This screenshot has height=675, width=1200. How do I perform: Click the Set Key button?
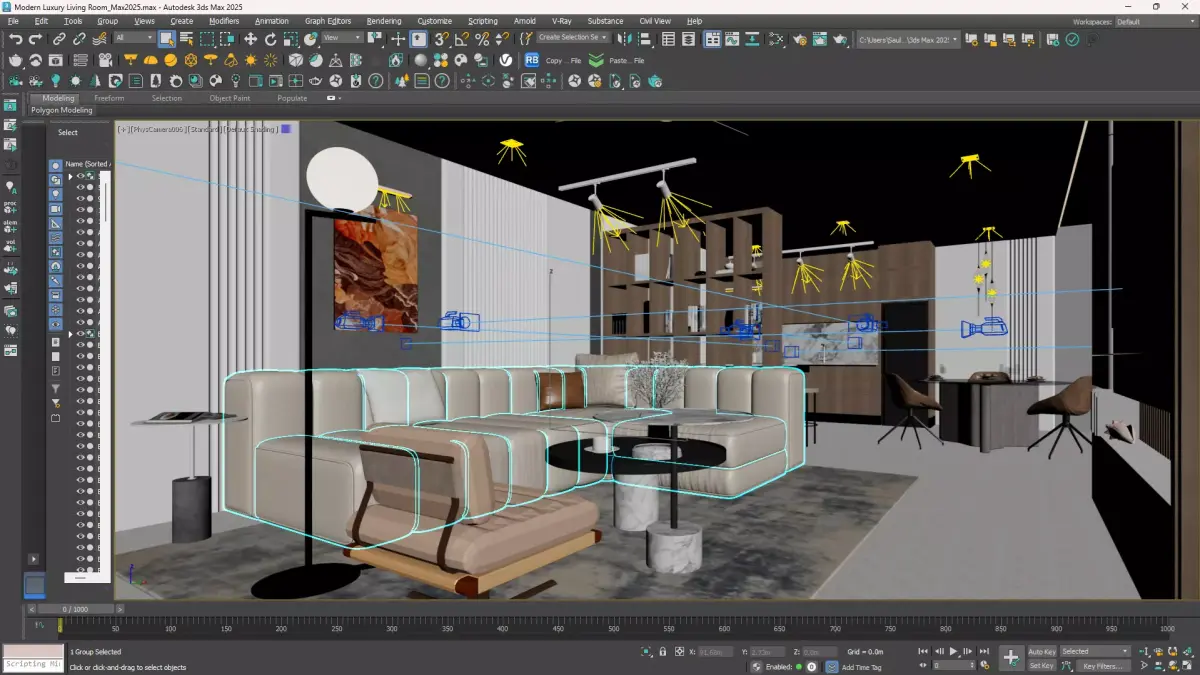(1042, 665)
